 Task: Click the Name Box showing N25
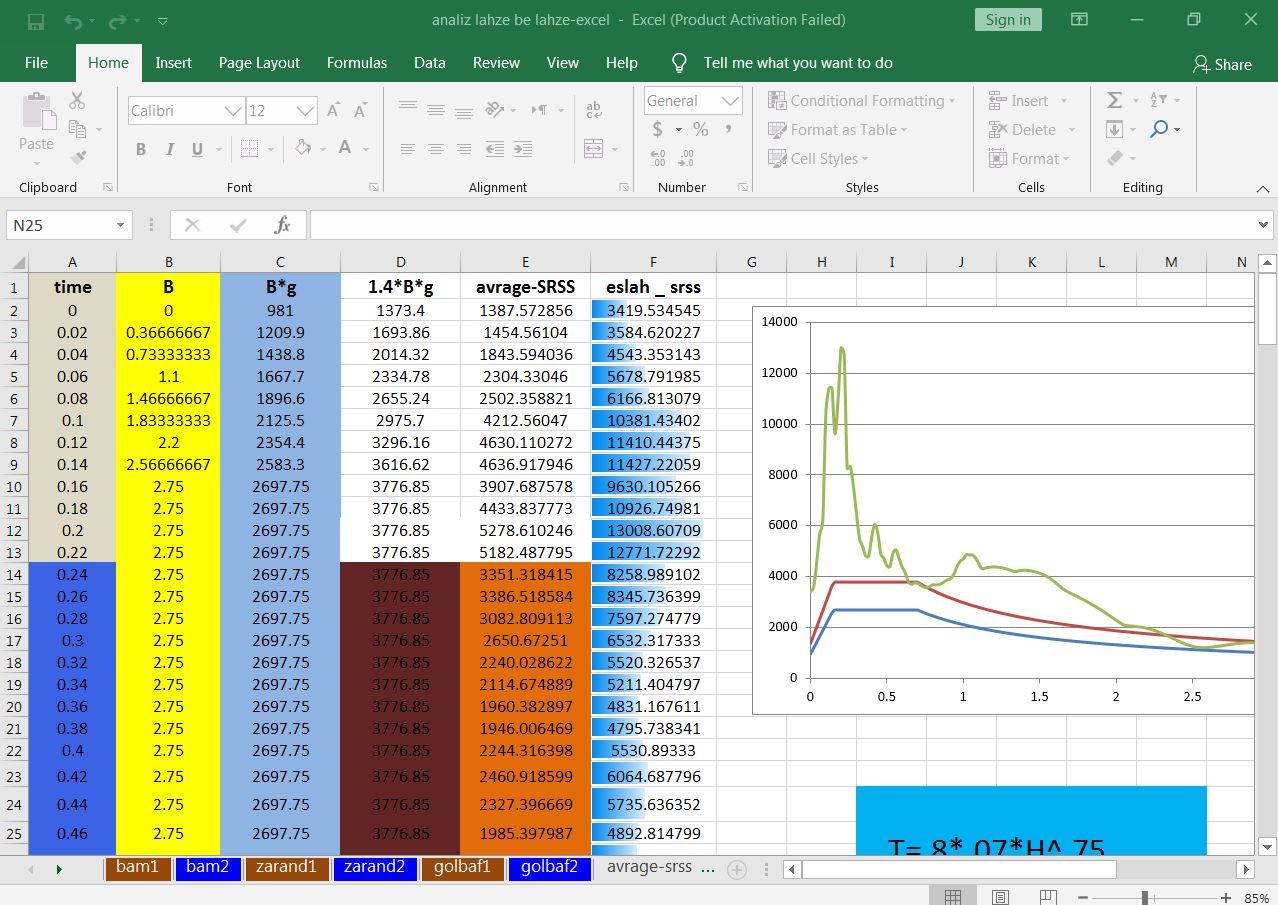click(60, 225)
